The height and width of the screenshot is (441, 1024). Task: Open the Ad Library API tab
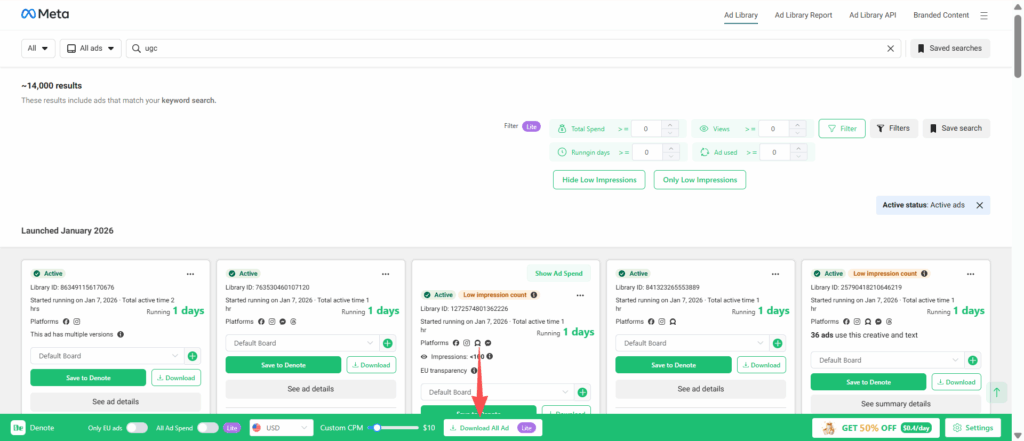(x=875, y=15)
